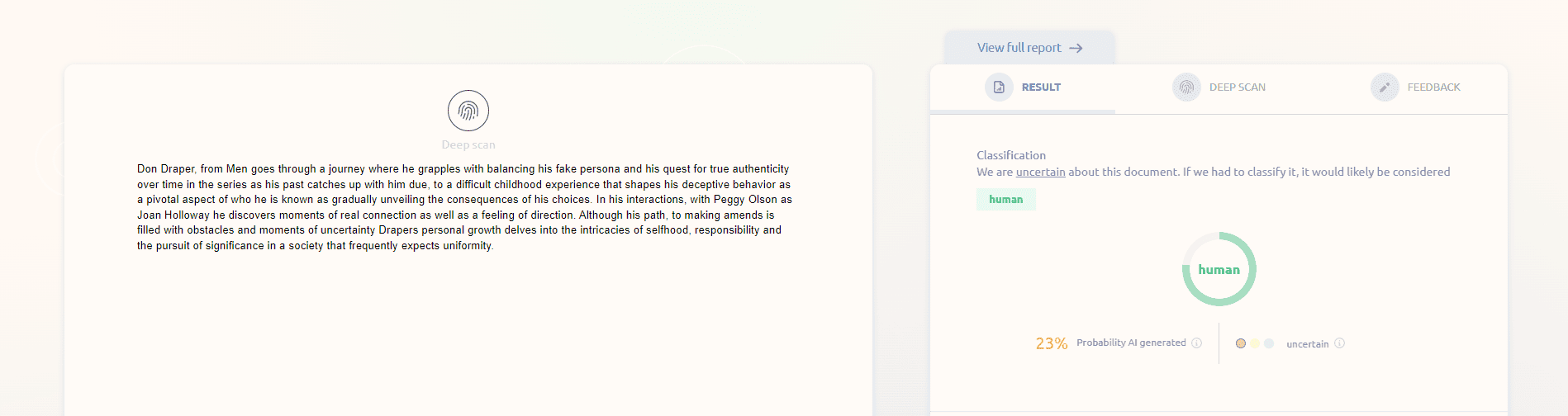Click the Deep scan label under fingerprint
This screenshot has height=416, width=1568.
click(468, 145)
